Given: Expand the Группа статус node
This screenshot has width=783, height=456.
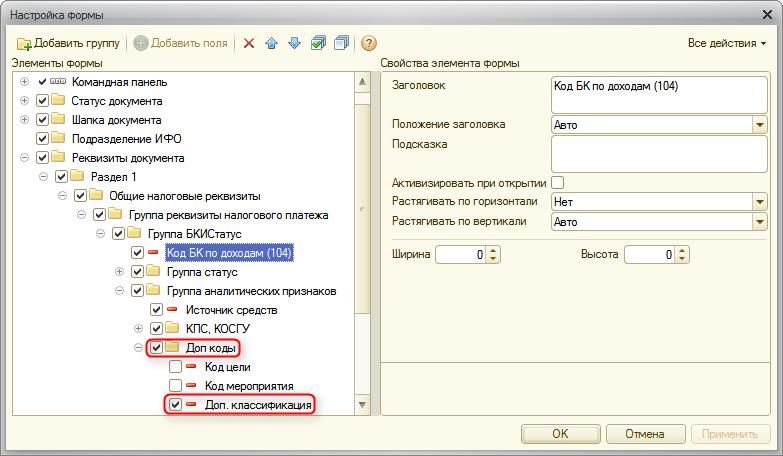Looking at the screenshot, I should click(119, 272).
